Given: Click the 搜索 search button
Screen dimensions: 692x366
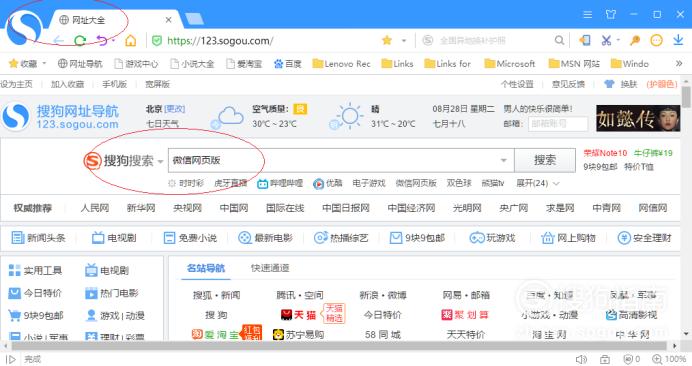Looking at the screenshot, I should click(x=545, y=160).
